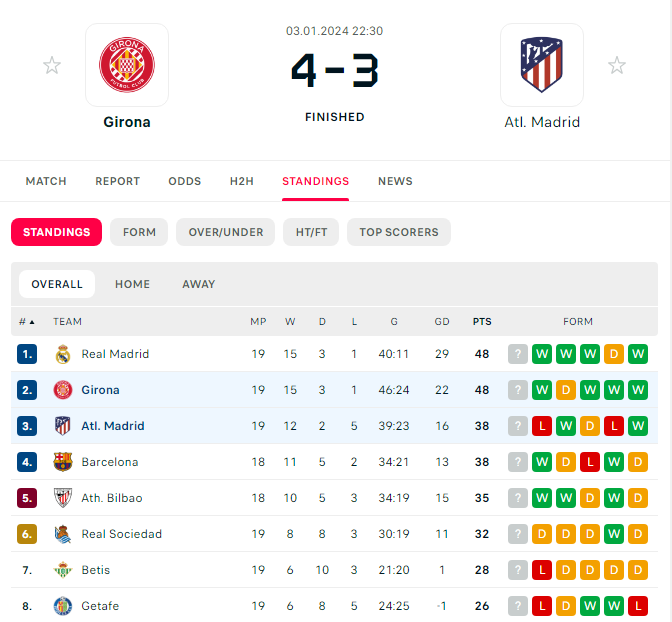Click the Ath. Bilbao crest icon
This screenshot has width=672, height=622.
pyautogui.click(x=63, y=498)
